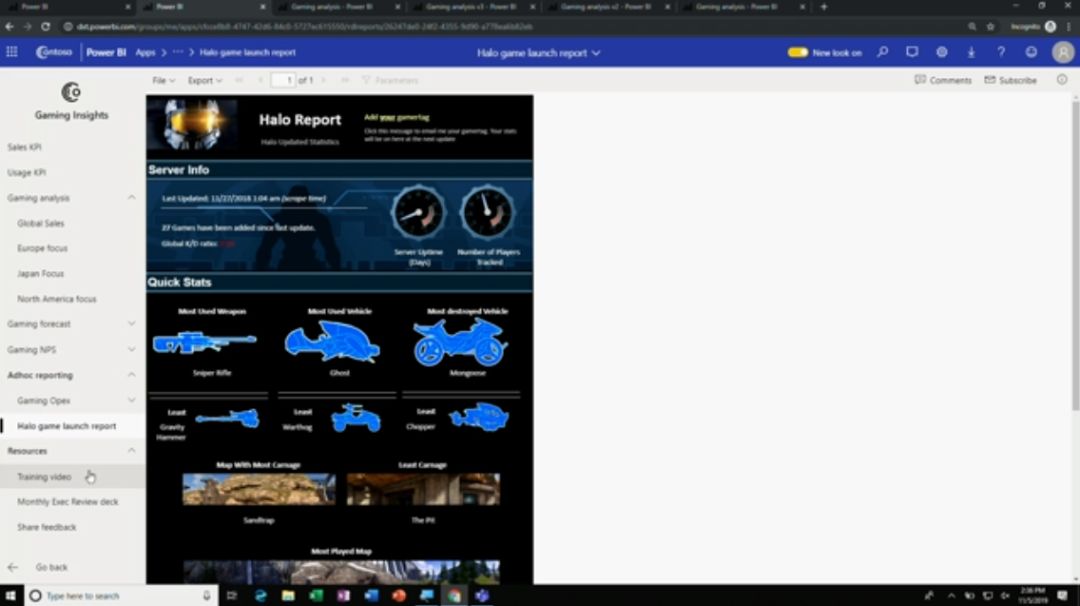The image size is (1080, 606).
Task: Click the feedback smiley icon
Action: (x=1031, y=52)
